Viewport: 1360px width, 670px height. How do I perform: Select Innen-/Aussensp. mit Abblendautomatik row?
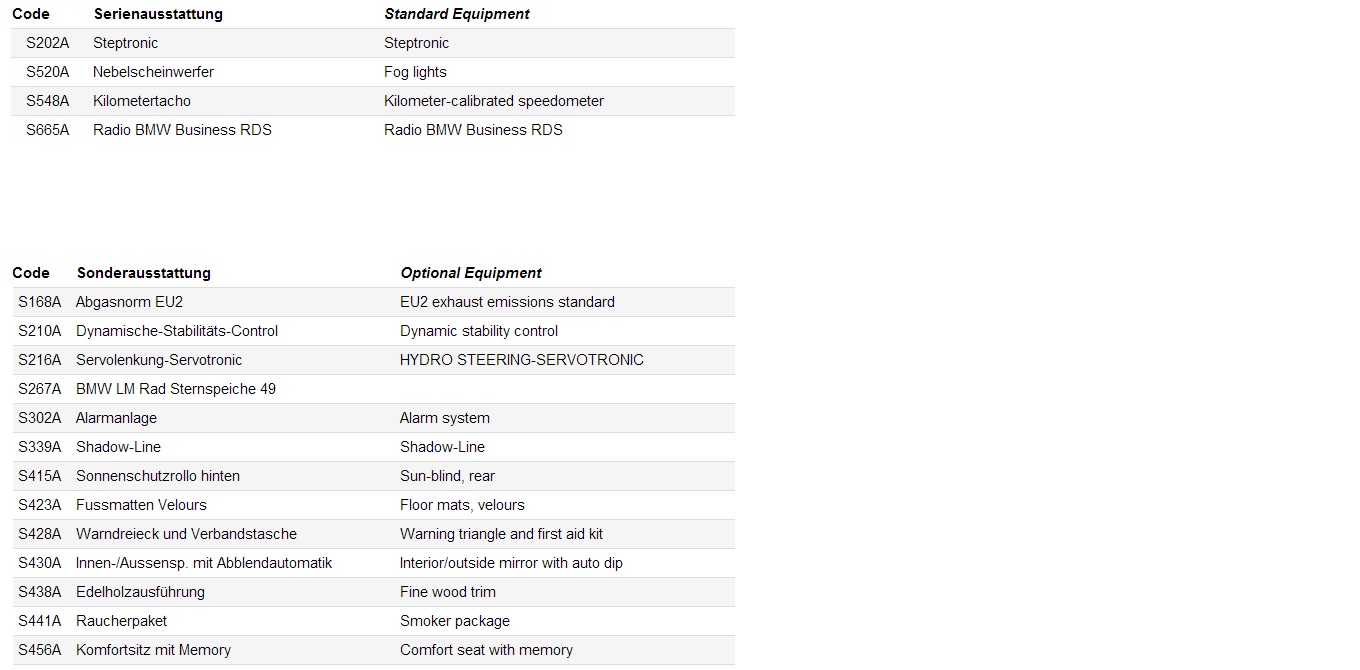click(204, 563)
